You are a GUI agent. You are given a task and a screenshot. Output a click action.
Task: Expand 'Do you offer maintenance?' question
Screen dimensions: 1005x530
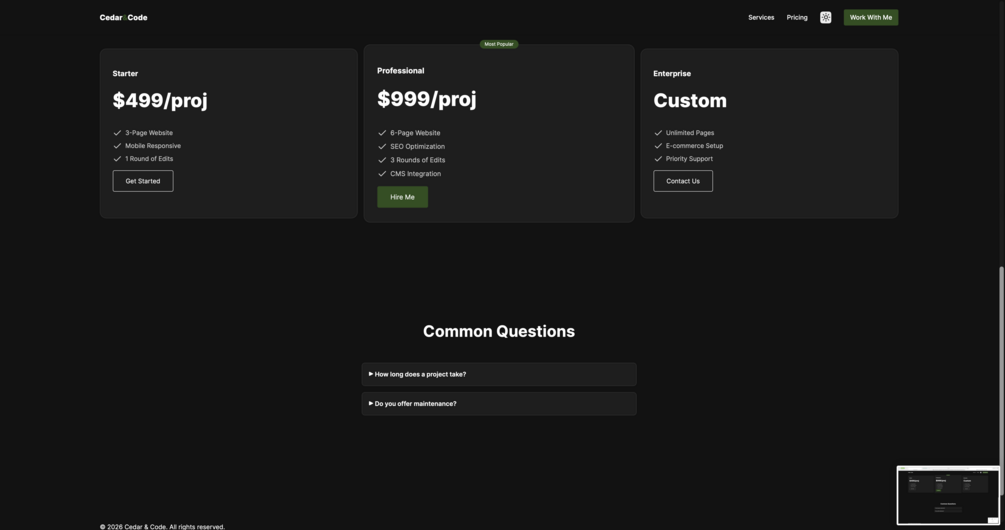(499, 404)
